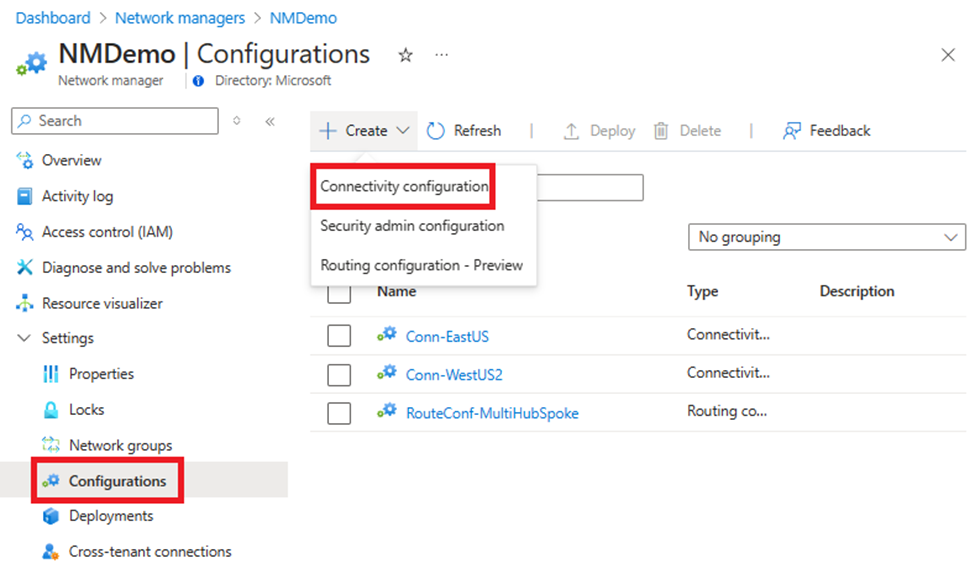This screenshot has height=569, width=975.
Task: Open the Conn-EastUS configuration link
Action: pos(447,336)
